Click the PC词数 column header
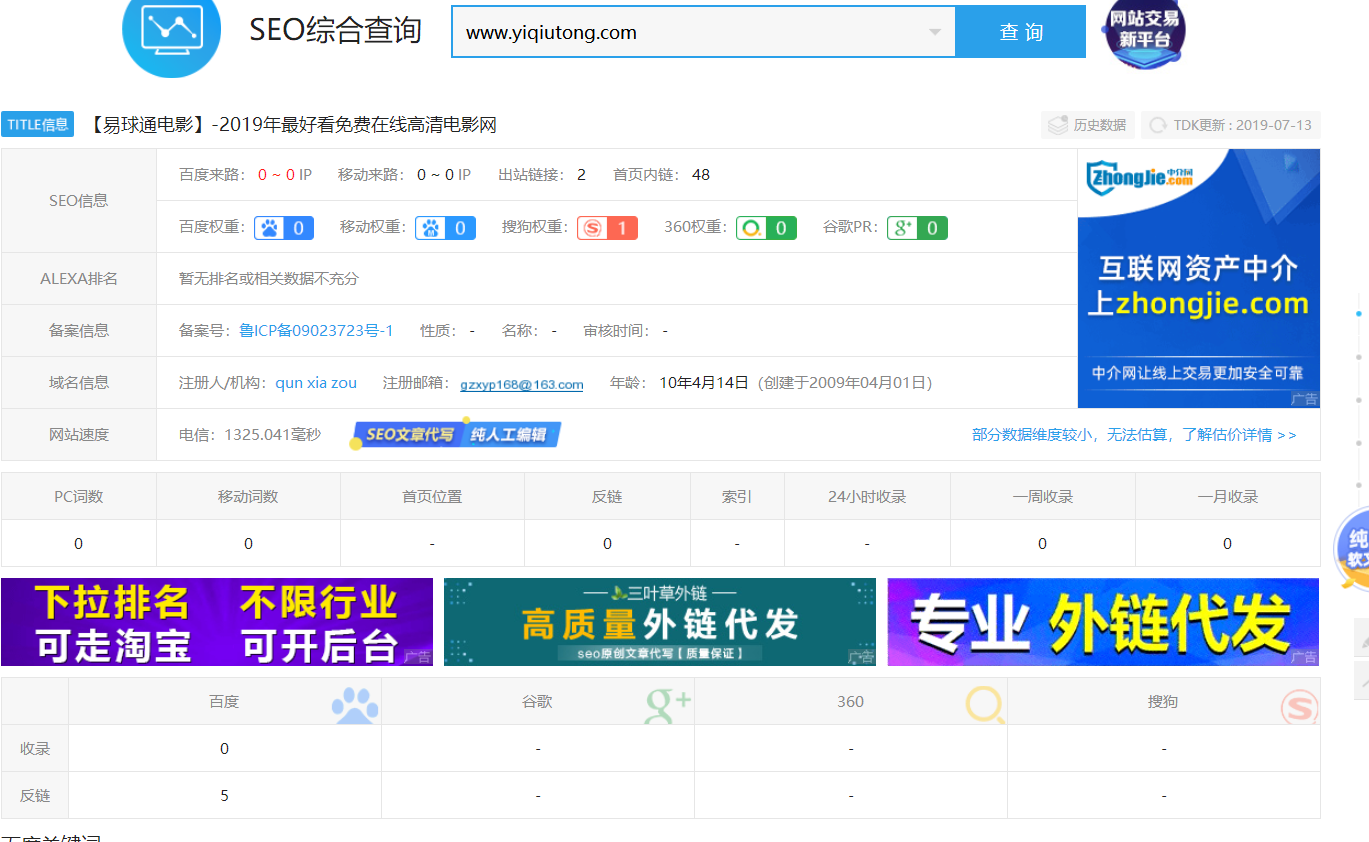The width and height of the screenshot is (1369, 842). tap(79, 497)
